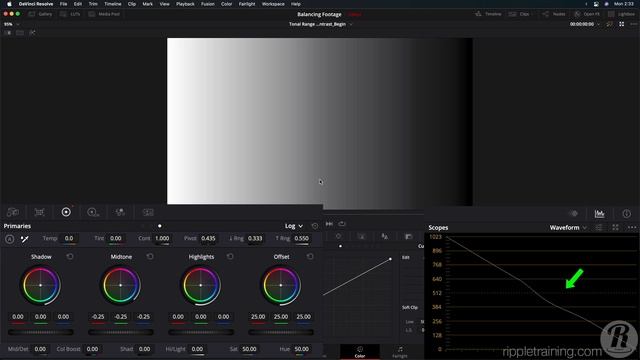Viewport: 640px width, 360px height.
Task: Toggle the Clips panel button
Action: (519, 14)
